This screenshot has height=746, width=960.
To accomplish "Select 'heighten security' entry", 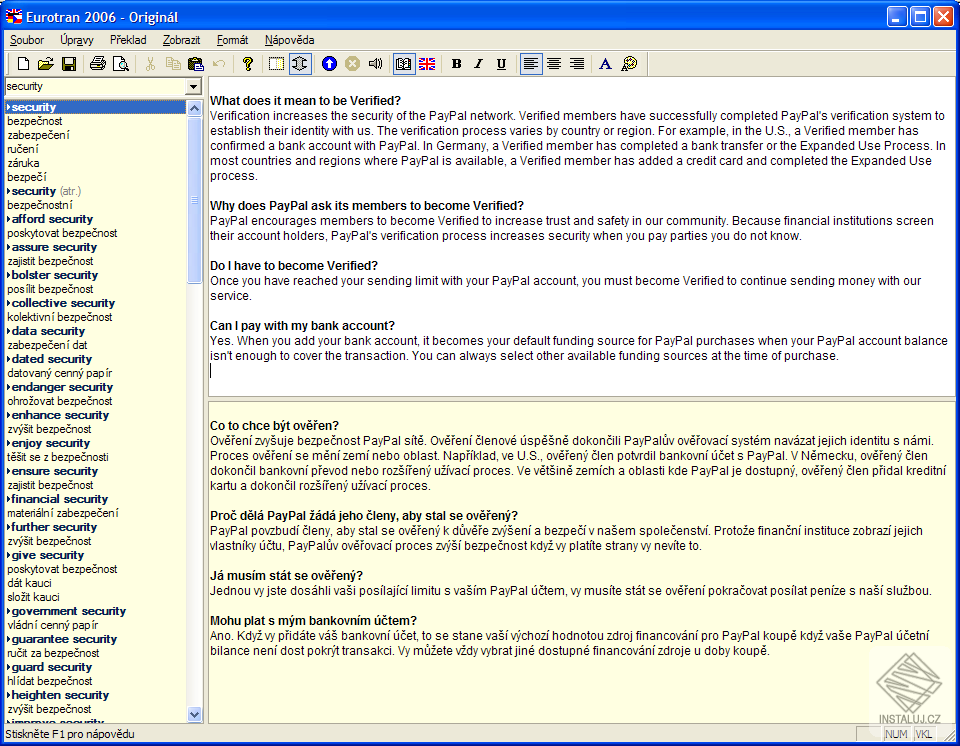I will [x=60, y=695].
